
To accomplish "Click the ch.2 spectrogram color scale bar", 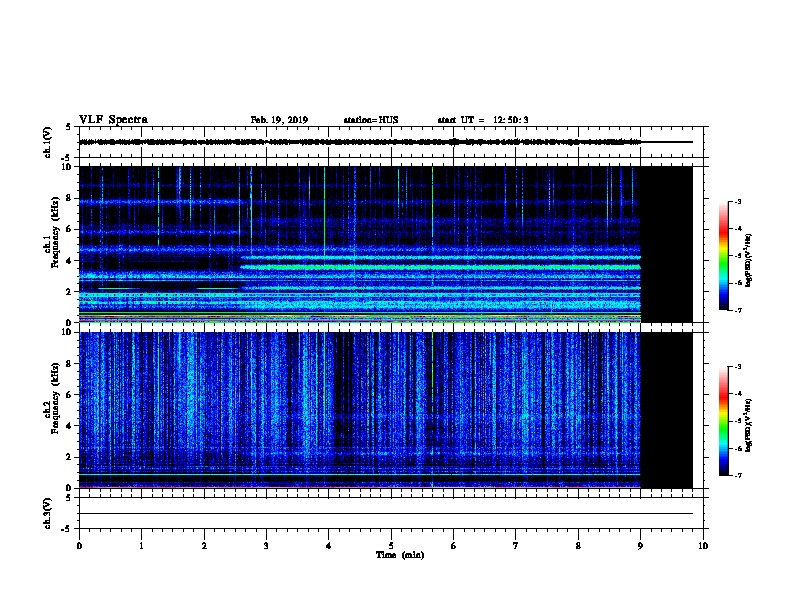I will pyautogui.click(x=723, y=421).
